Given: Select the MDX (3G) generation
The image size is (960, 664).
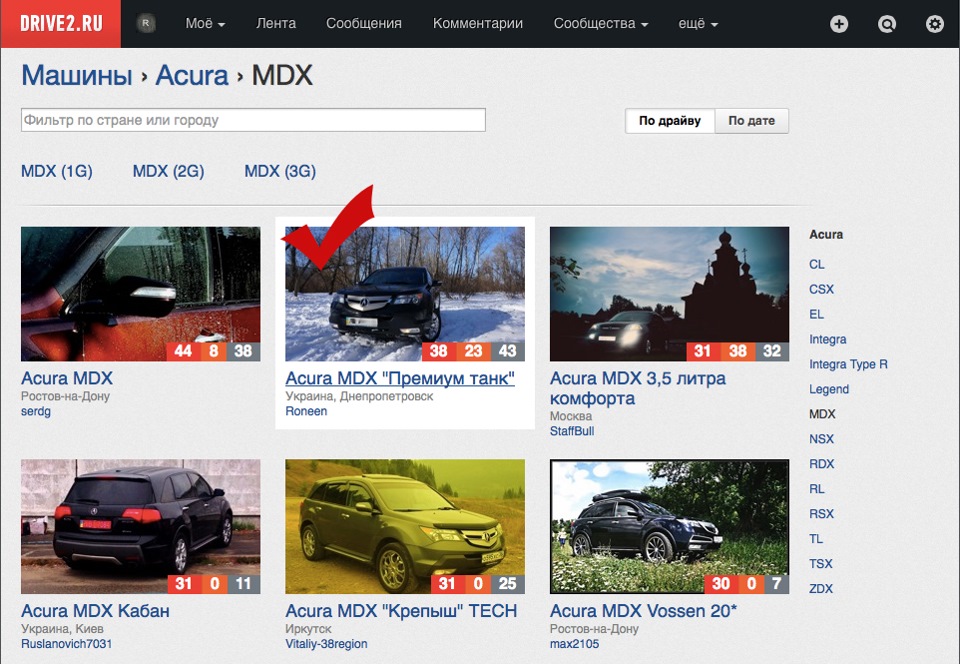Looking at the screenshot, I should (280, 171).
